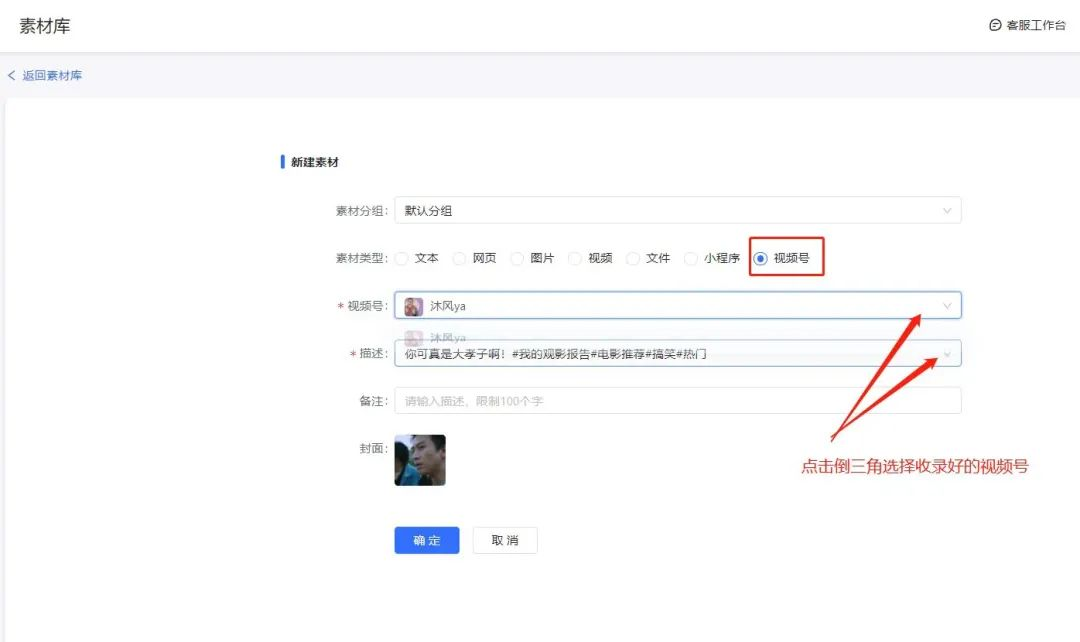Viewport: 1080px width, 642px height.
Task: Choose the 视频 radio option
Action: (575, 258)
